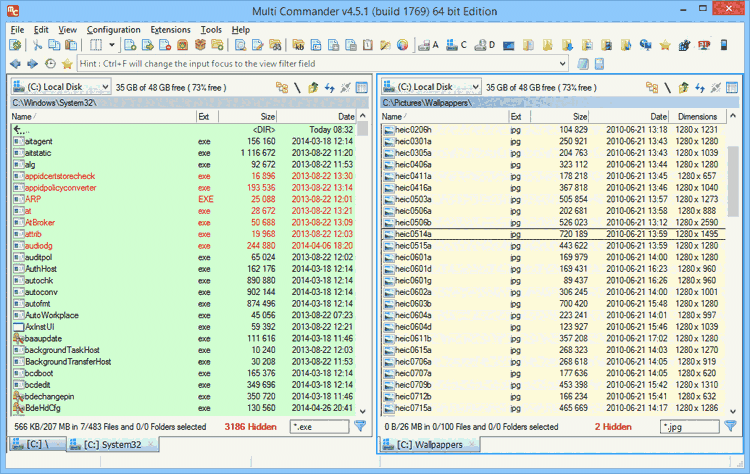The height and width of the screenshot is (474, 750).
Task: Select appidcertstorecheck file in left panel
Action: (185, 176)
